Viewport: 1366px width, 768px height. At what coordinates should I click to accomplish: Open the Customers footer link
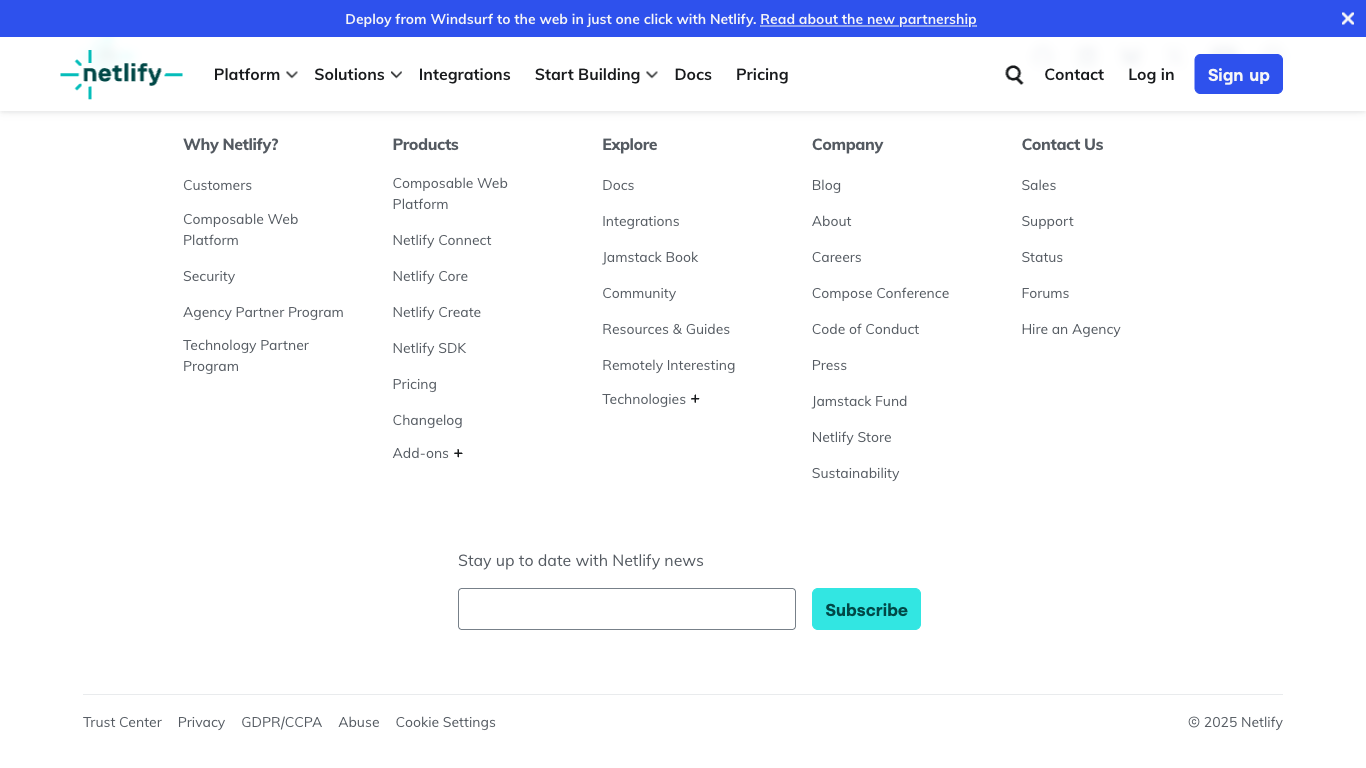coord(217,185)
